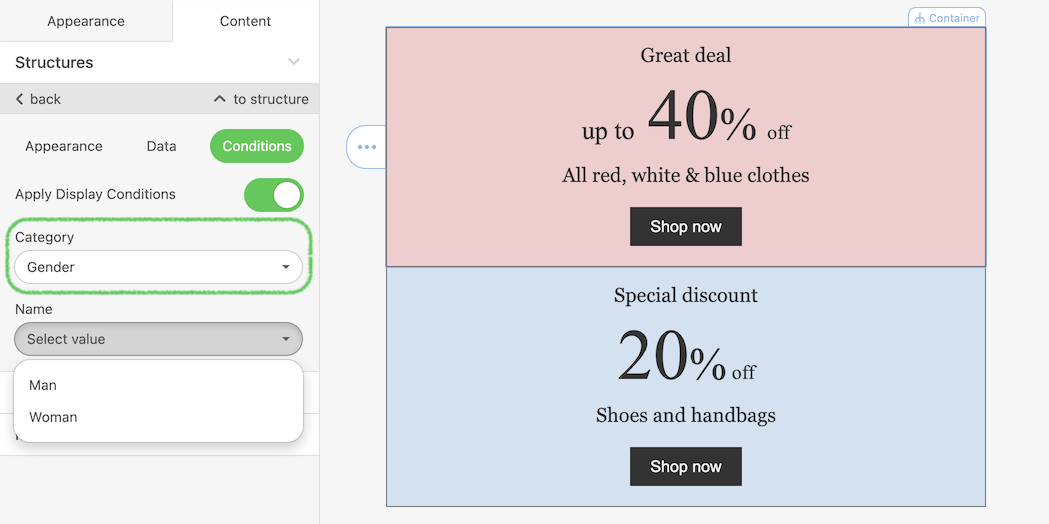Open the Category Gender dropdown
Screen dimensions: 1049x524
(x=158, y=267)
